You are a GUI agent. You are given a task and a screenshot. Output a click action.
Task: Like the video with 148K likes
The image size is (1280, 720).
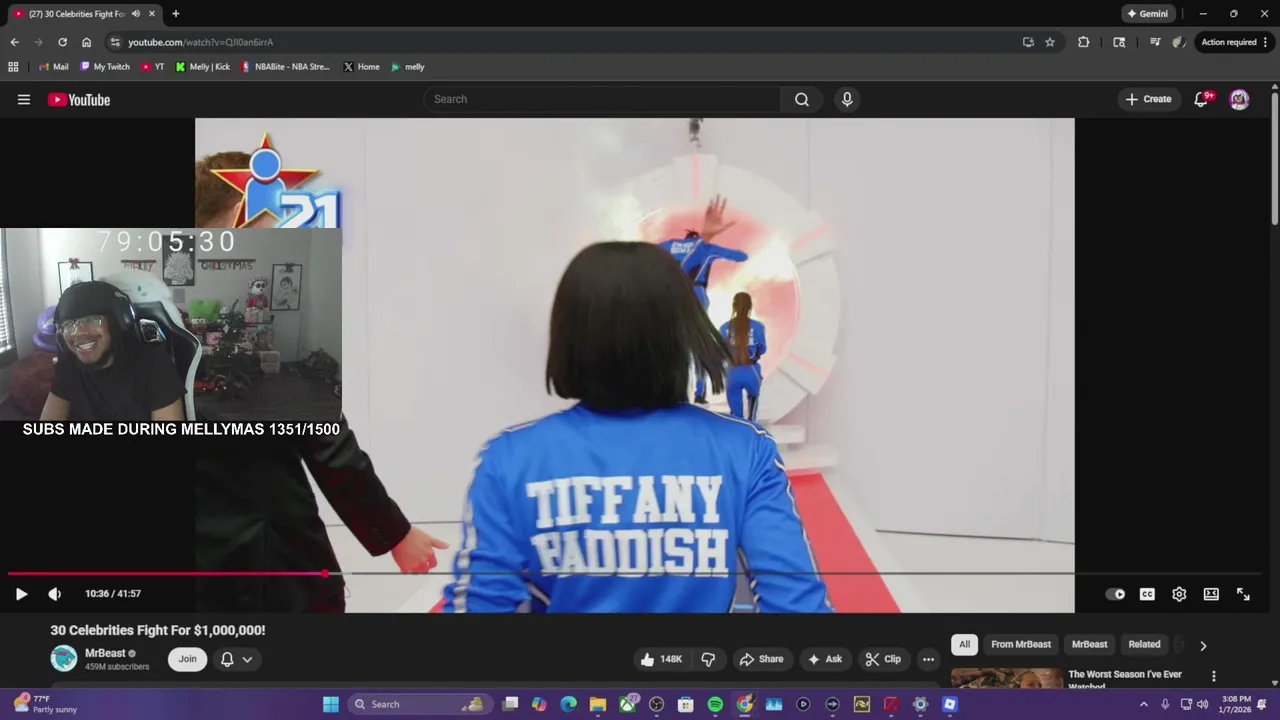[x=661, y=659]
